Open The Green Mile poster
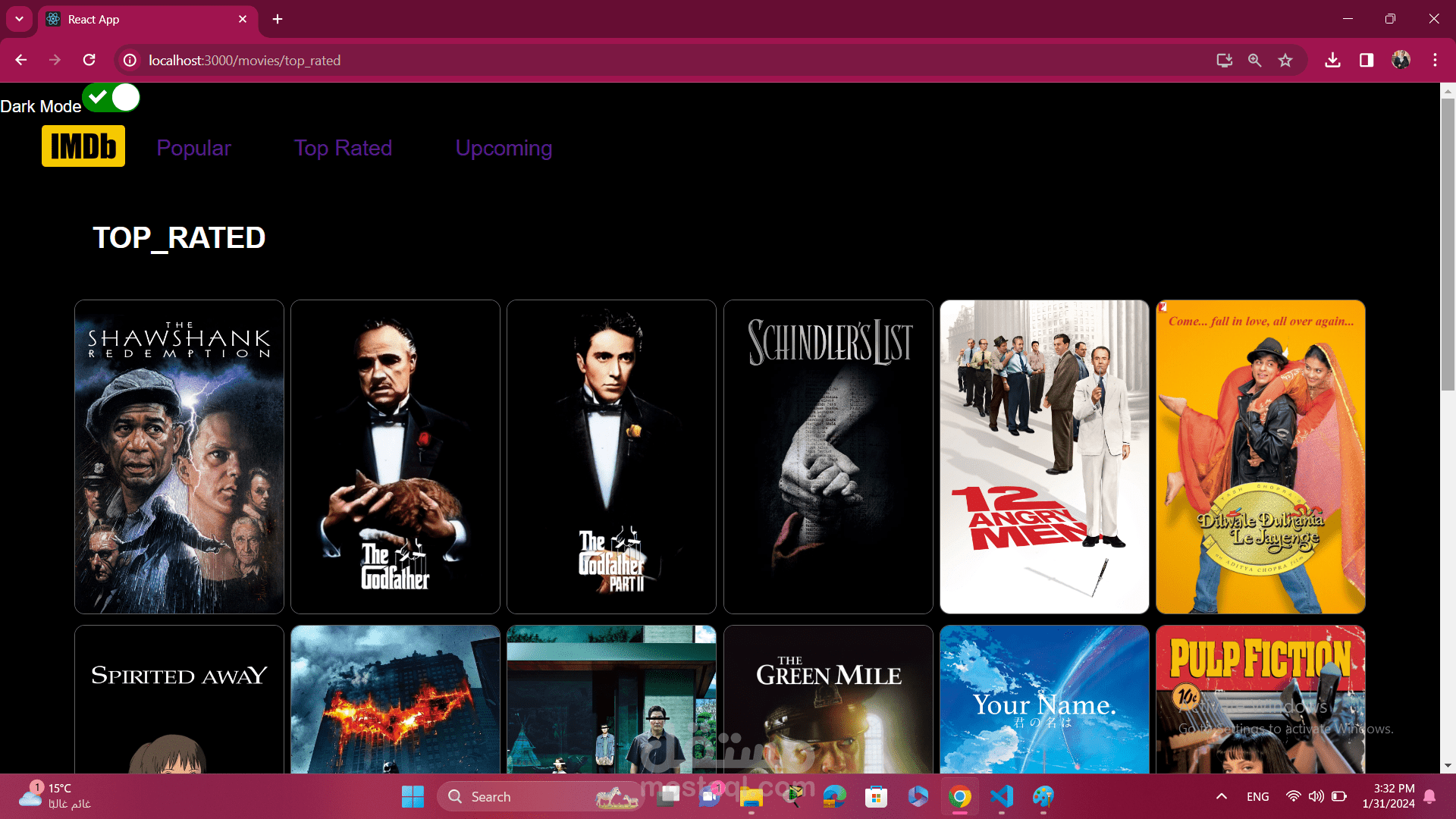The width and height of the screenshot is (1456, 819). [x=828, y=699]
